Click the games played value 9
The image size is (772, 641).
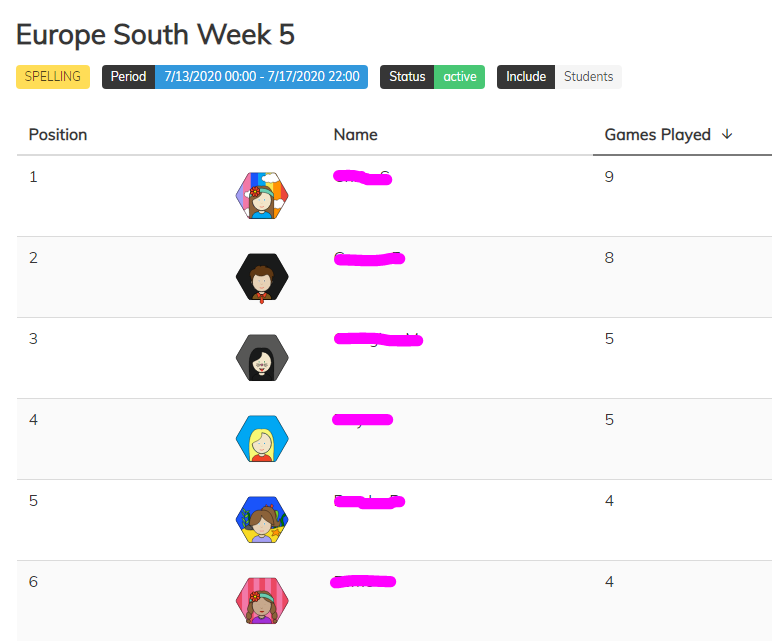pos(609,177)
